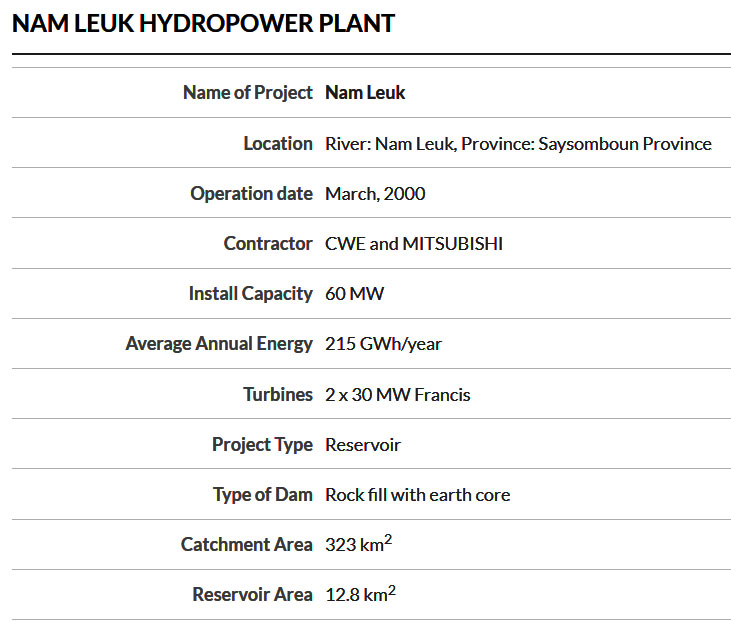Click the 'CWE and MITSUBISHI' contractor value
731x631 pixels.
414,243
